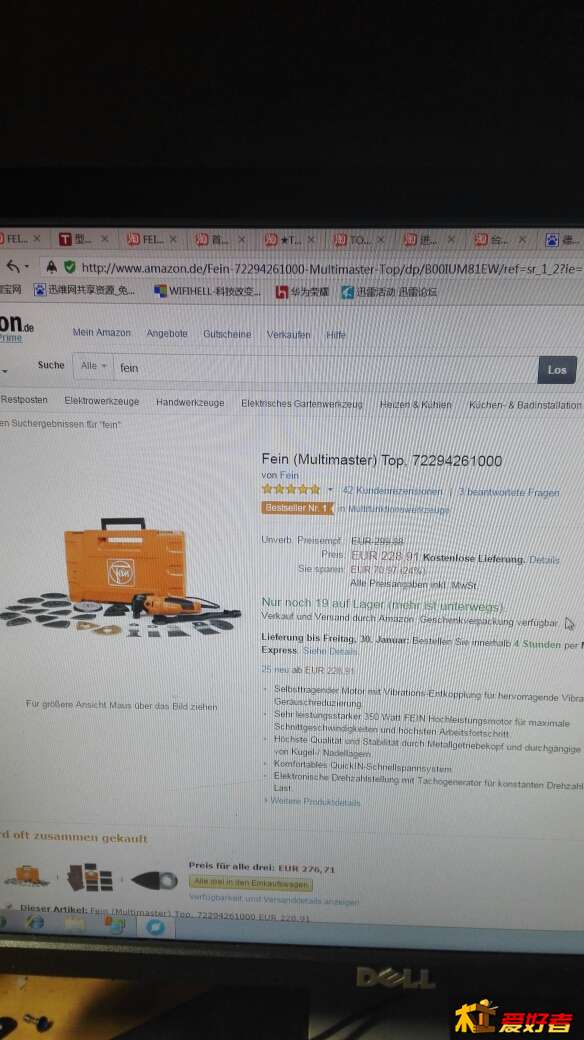The width and height of the screenshot is (584, 1040).
Task: Open the Huawei Honor bookmark
Action: coord(303,291)
